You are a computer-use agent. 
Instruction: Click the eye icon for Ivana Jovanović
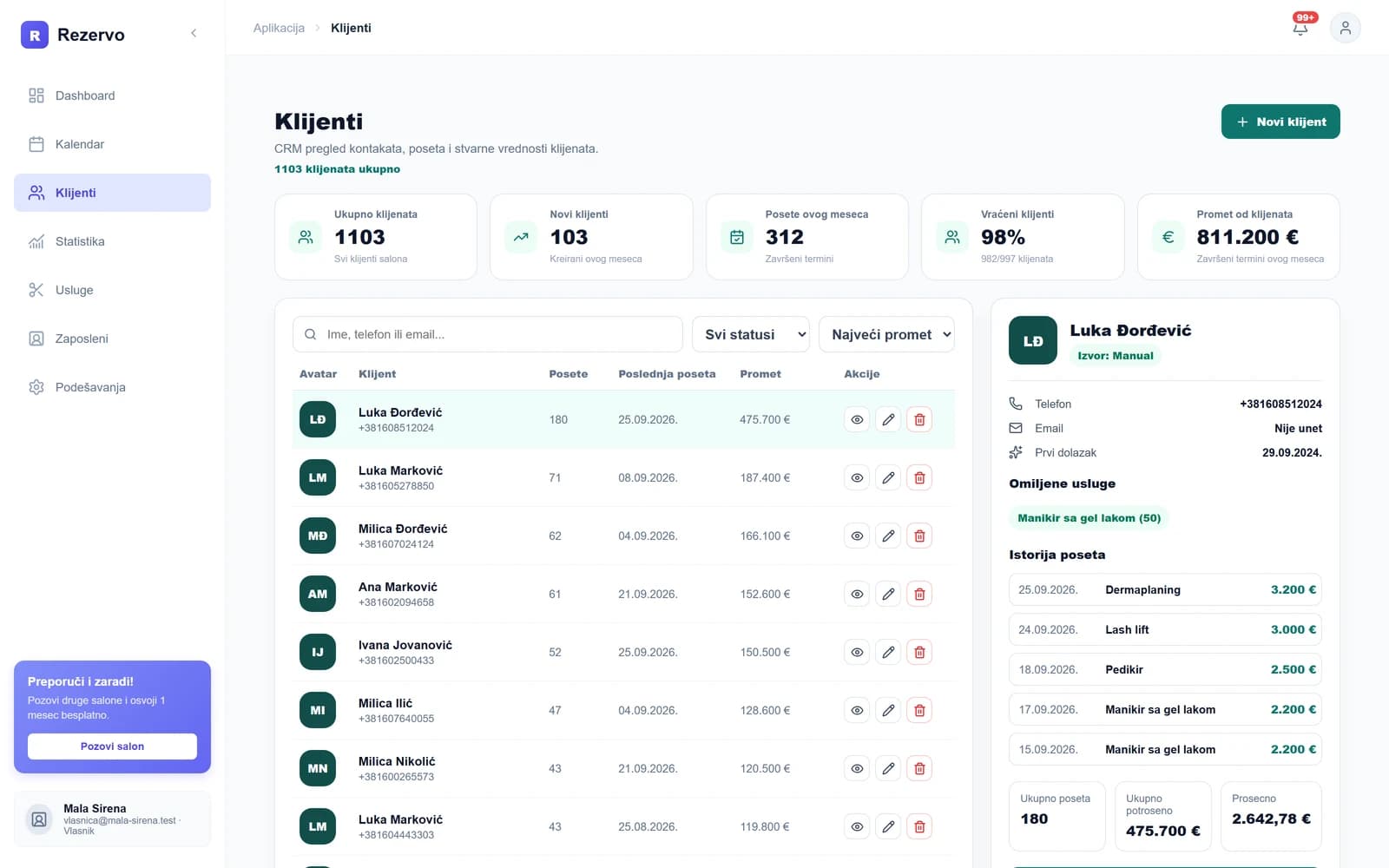[x=857, y=652]
